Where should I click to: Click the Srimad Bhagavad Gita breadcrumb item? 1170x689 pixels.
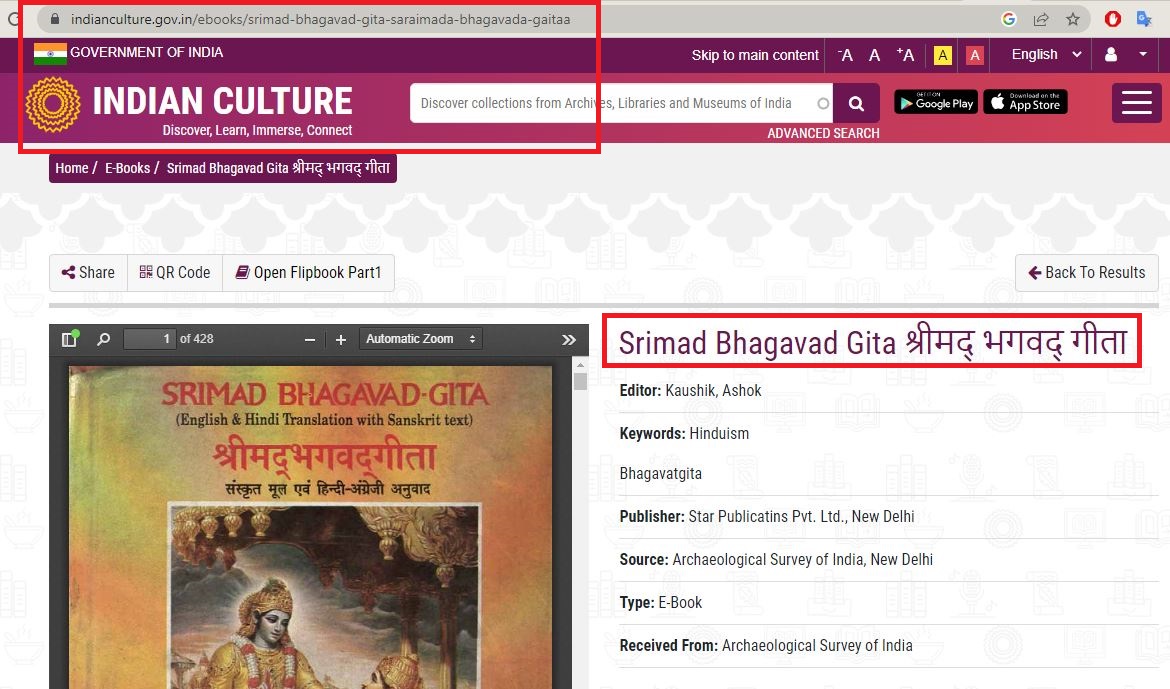(278, 168)
